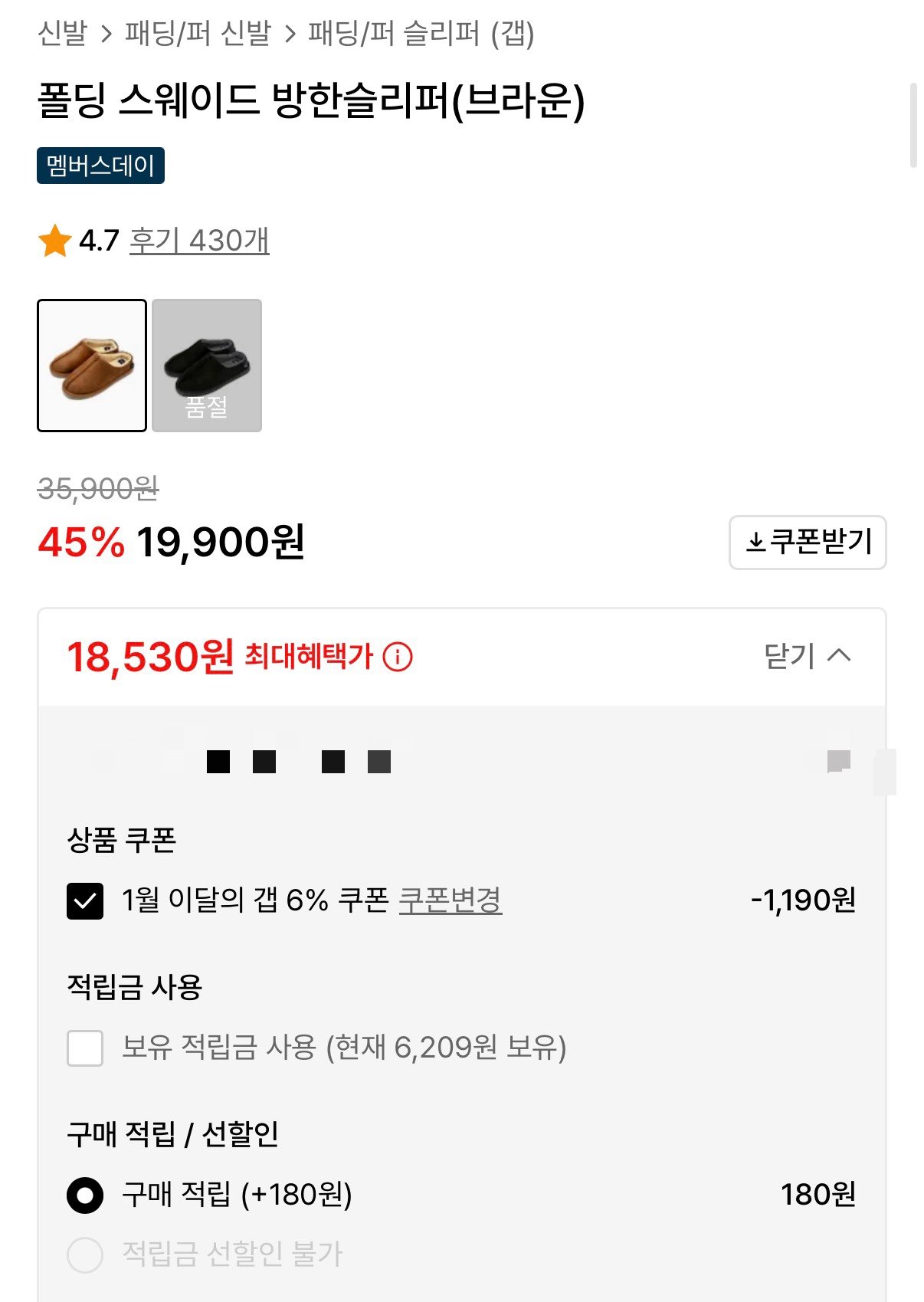Viewport: 924px width, 1302px height.
Task: Tap the 멤버스데이 badge
Action: pyautogui.click(x=100, y=166)
